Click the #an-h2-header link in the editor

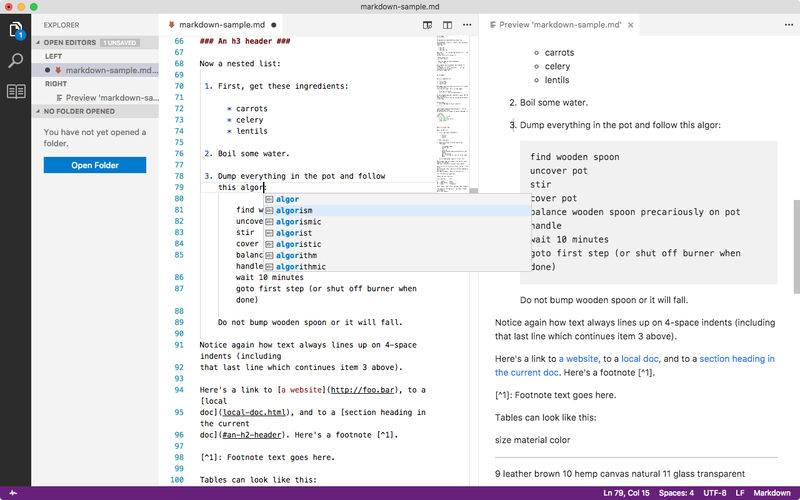pyautogui.click(x=252, y=435)
